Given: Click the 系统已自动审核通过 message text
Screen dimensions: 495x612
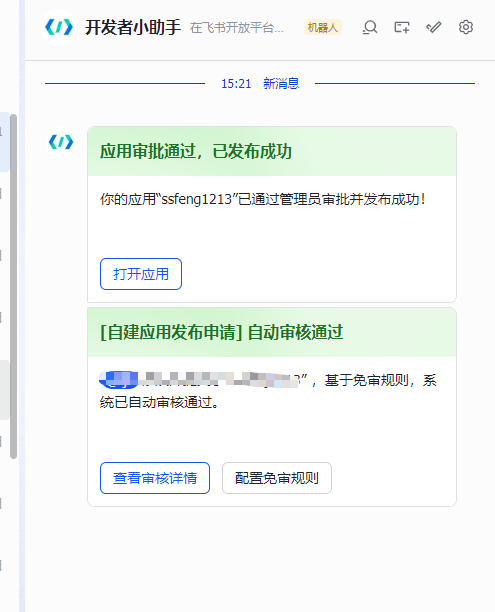Looking at the screenshot, I should coord(268,391).
